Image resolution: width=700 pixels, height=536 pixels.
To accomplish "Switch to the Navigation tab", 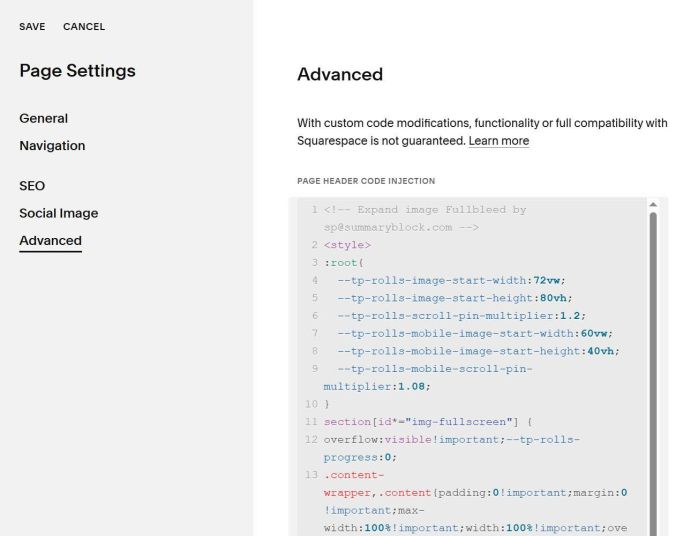I will coord(52,145).
